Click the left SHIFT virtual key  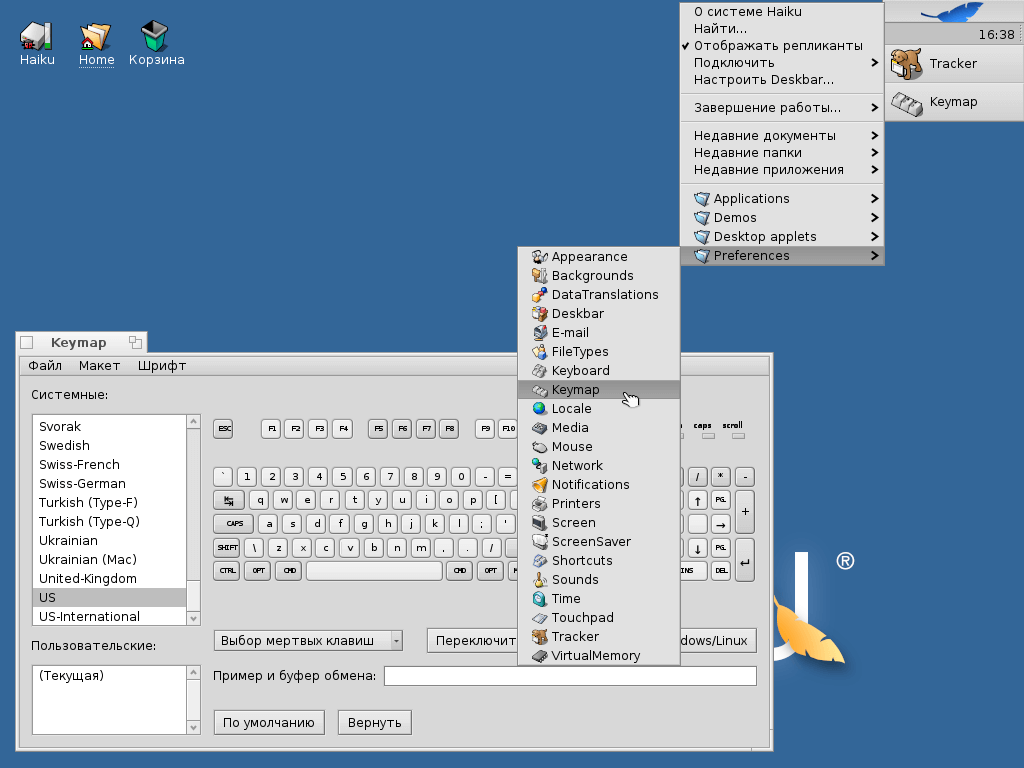227,548
